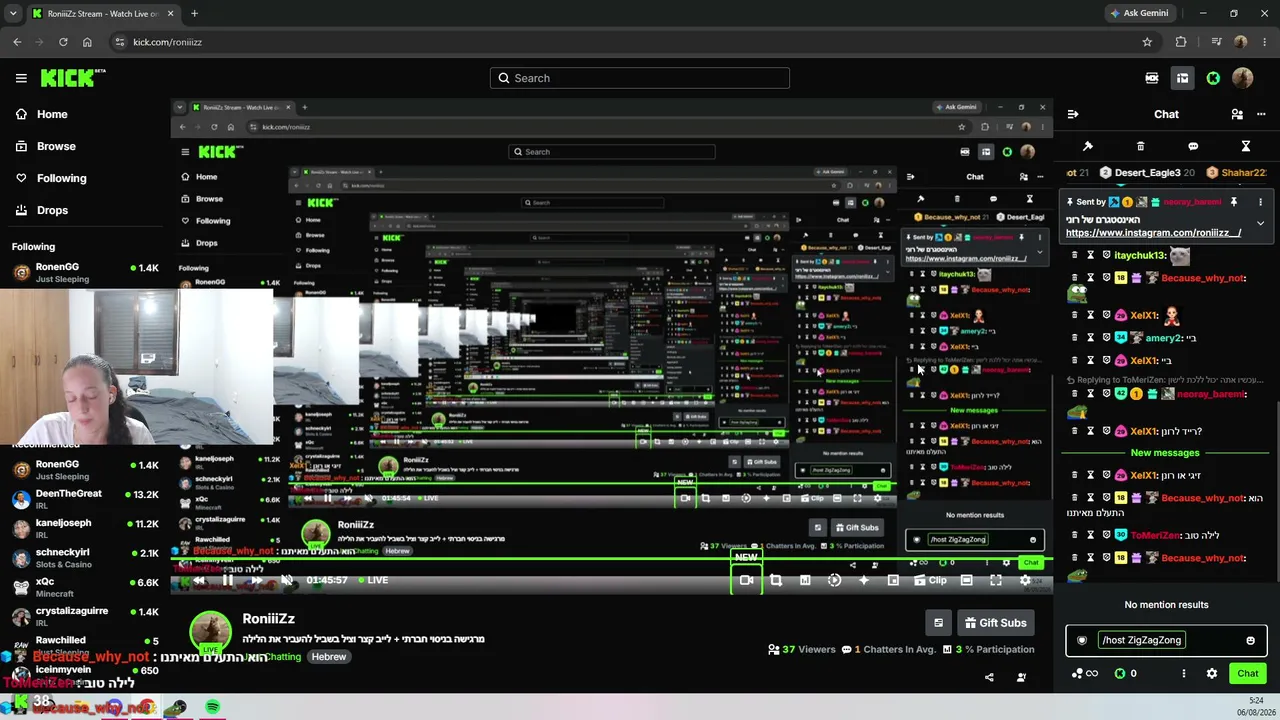The image size is (1280, 720).
Task: Create a Clip from the player controls
Action: [930, 580]
